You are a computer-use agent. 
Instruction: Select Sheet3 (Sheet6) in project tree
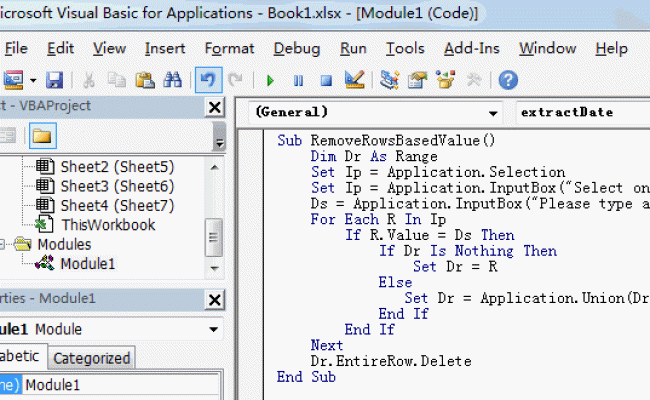(117, 186)
